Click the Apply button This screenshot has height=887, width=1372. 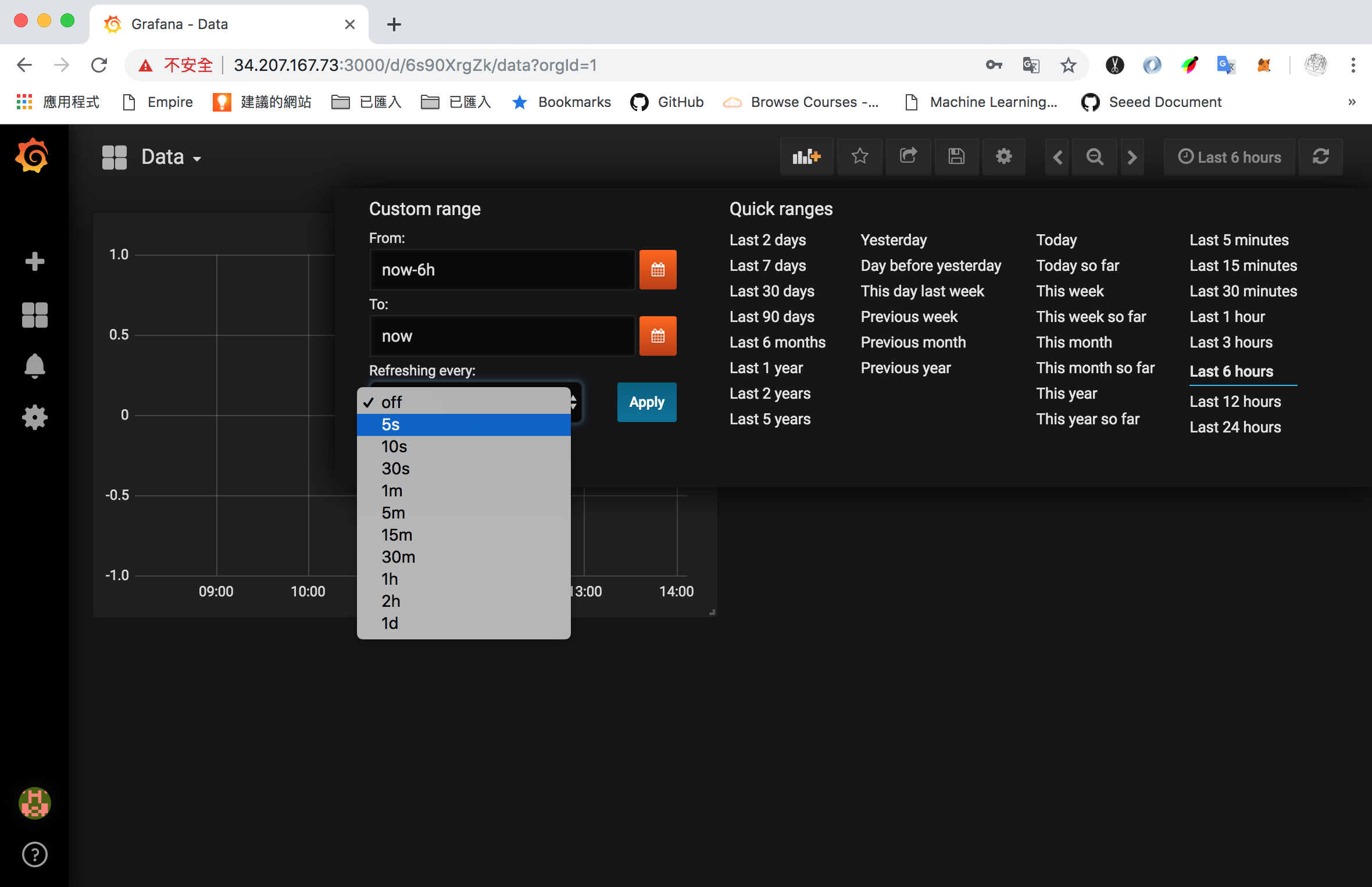(x=647, y=402)
